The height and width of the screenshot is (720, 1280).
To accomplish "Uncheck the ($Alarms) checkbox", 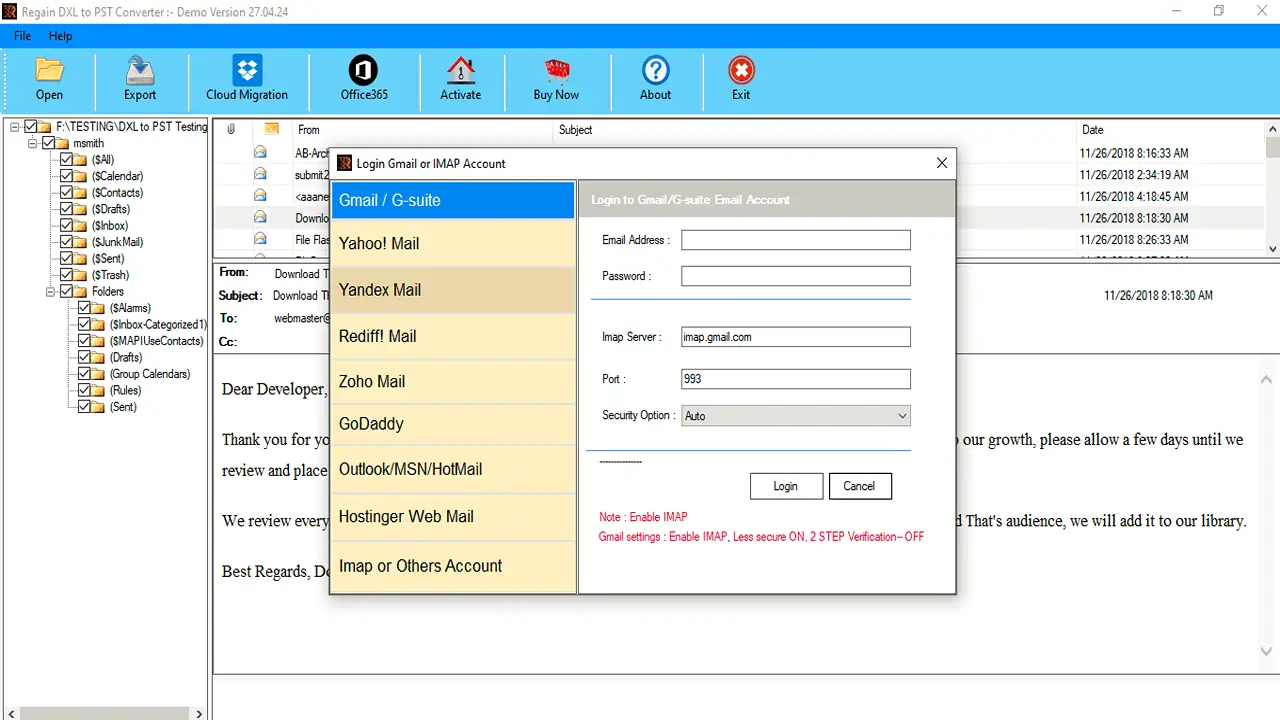I will point(84,308).
